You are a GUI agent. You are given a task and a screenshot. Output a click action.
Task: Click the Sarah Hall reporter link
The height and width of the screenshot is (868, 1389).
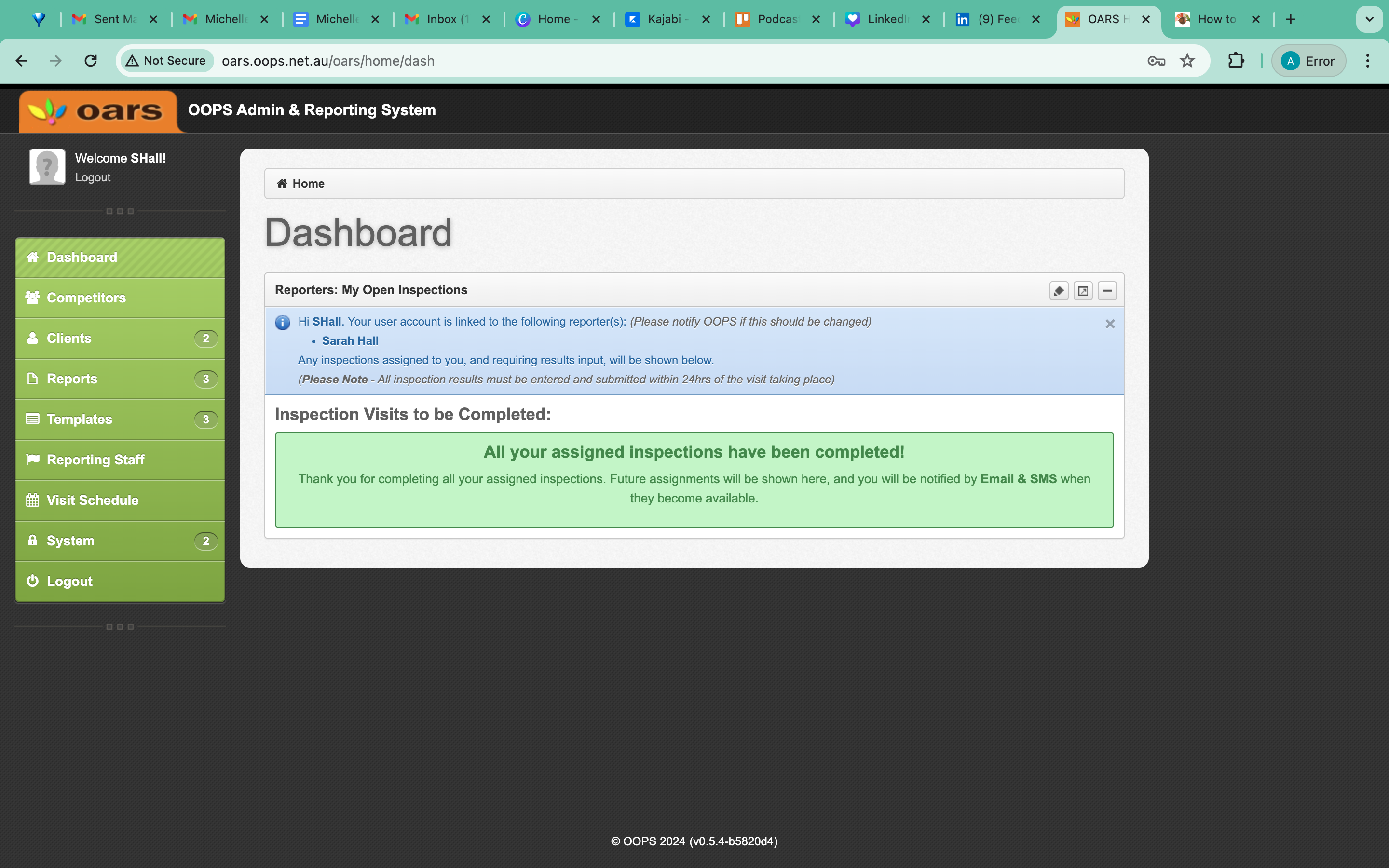click(350, 341)
